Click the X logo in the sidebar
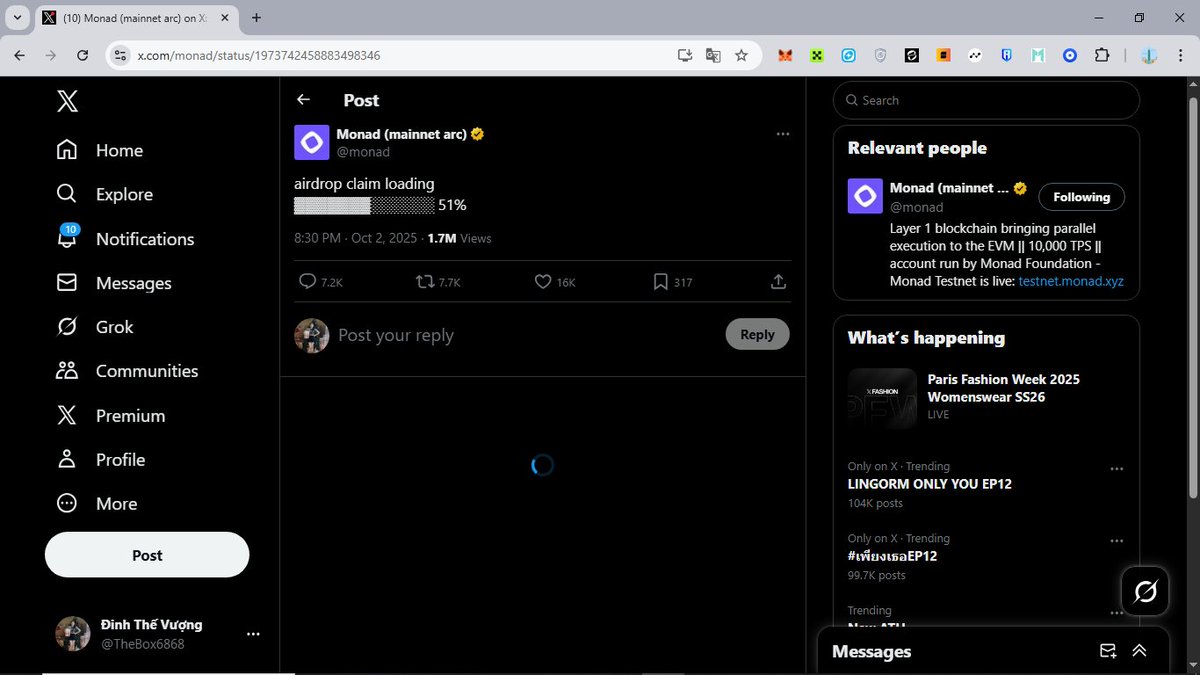The width and height of the screenshot is (1200, 675). click(x=67, y=101)
